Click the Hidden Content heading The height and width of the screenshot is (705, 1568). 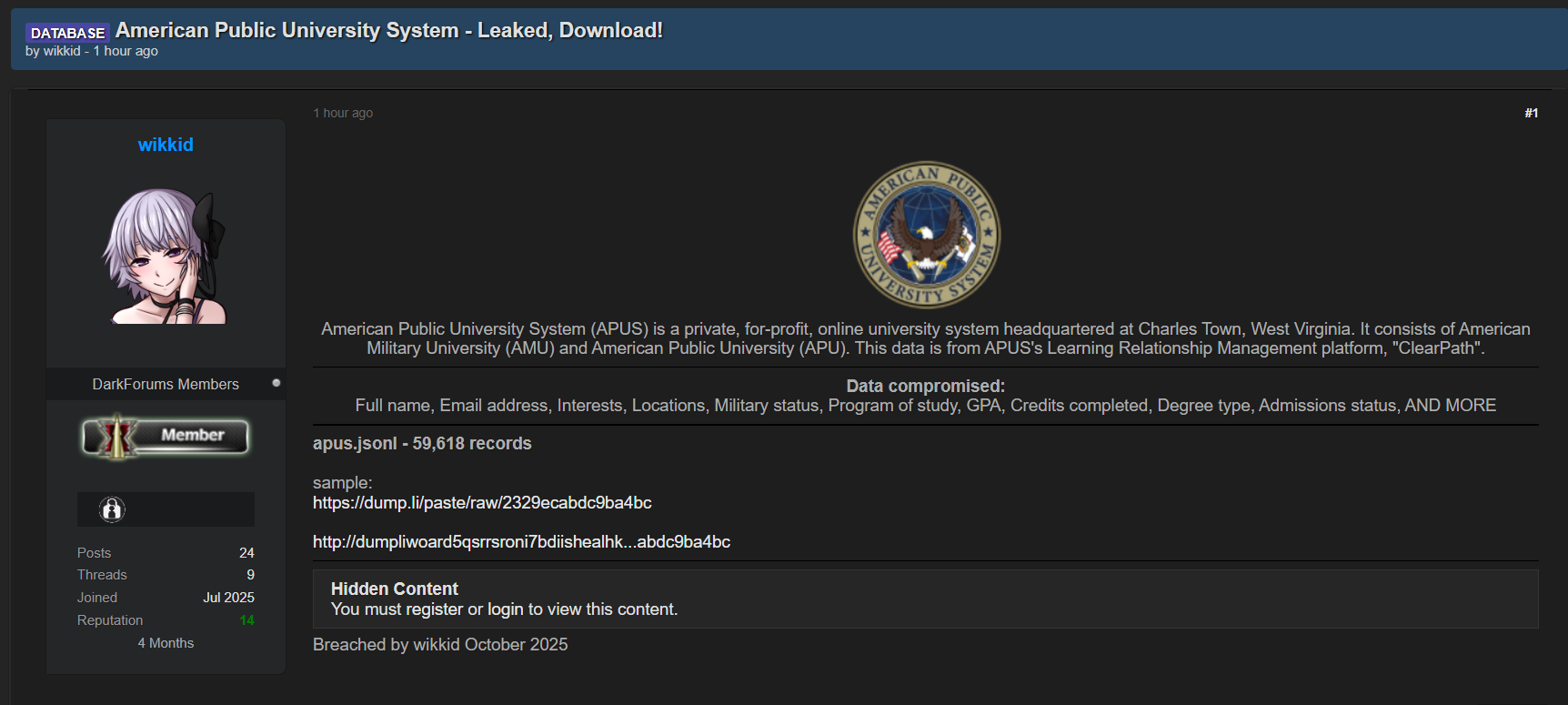[x=394, y=589]
